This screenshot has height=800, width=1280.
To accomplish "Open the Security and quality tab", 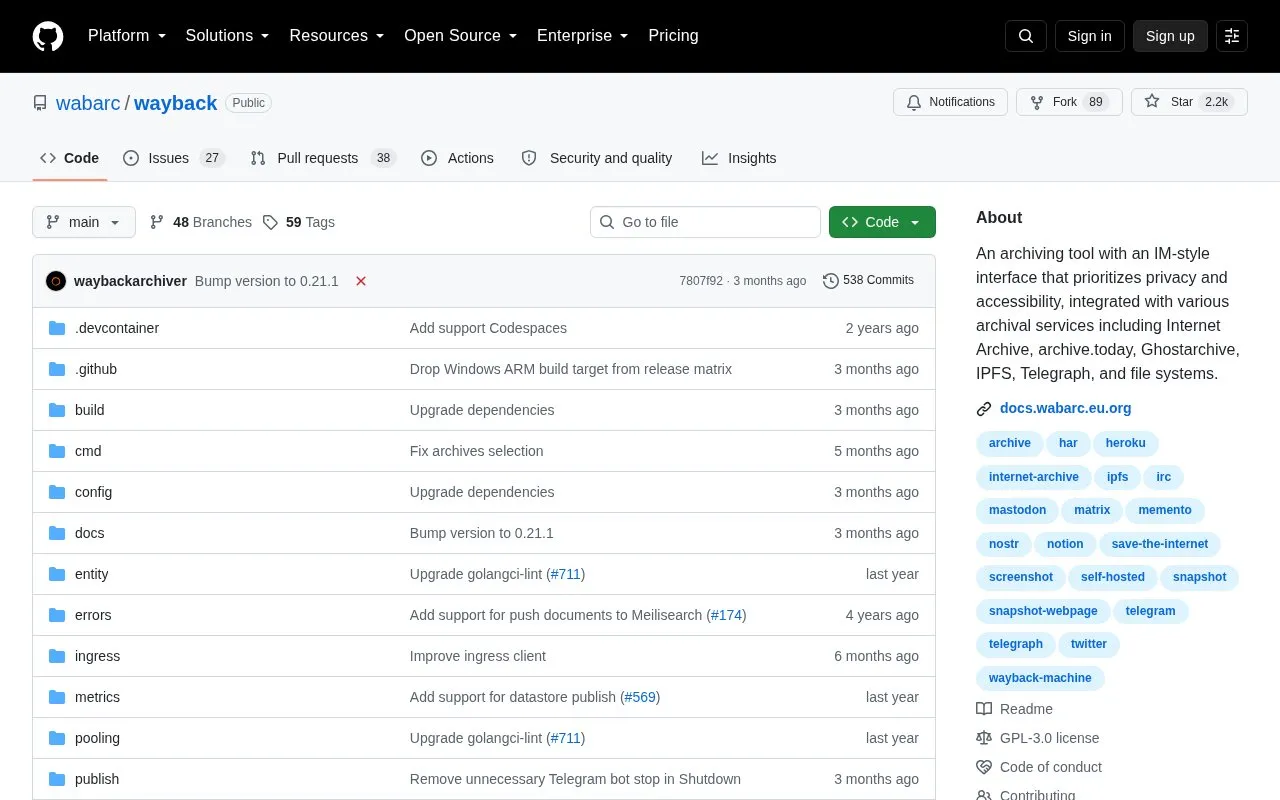I will 597,158.
